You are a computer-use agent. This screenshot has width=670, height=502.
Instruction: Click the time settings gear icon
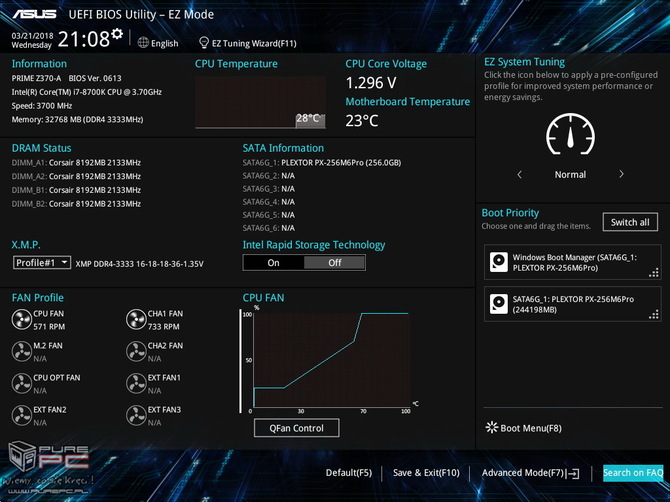(x=117, y=34)
